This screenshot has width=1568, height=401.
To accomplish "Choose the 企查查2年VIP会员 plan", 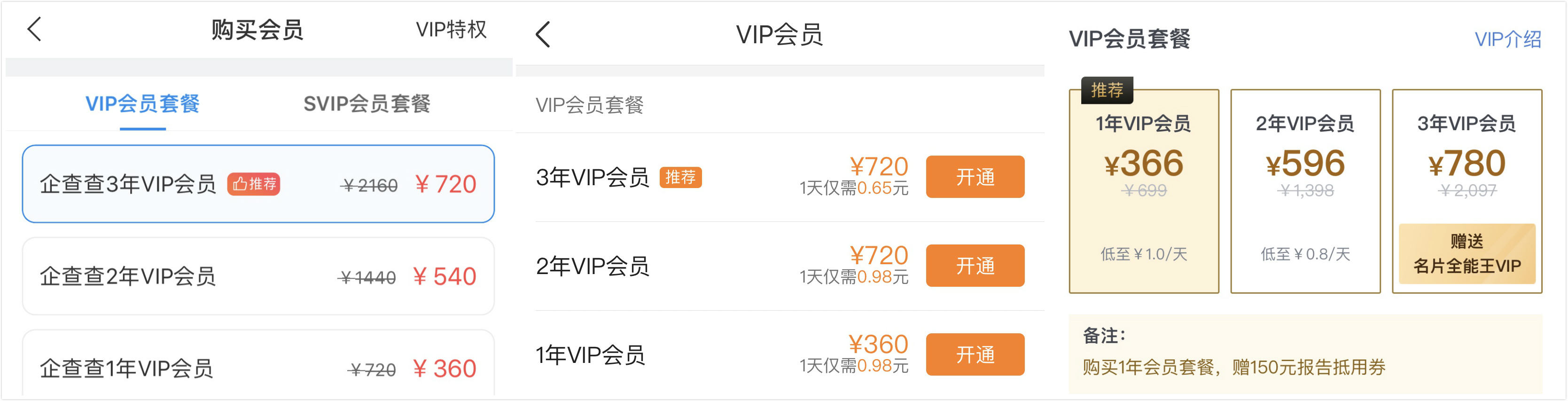I will [x=258, y=276].
